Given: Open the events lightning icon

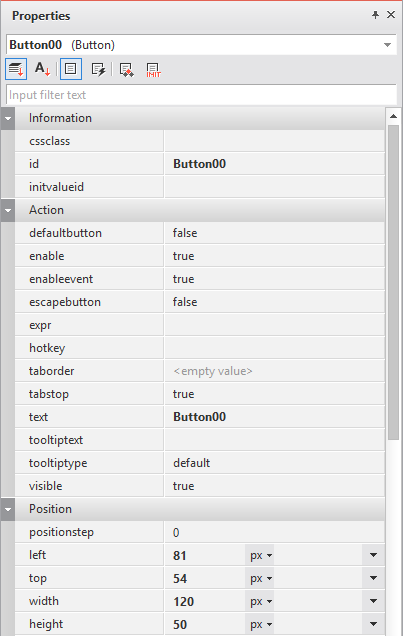Looking at the screenshot, I should [x=98, y=69].
